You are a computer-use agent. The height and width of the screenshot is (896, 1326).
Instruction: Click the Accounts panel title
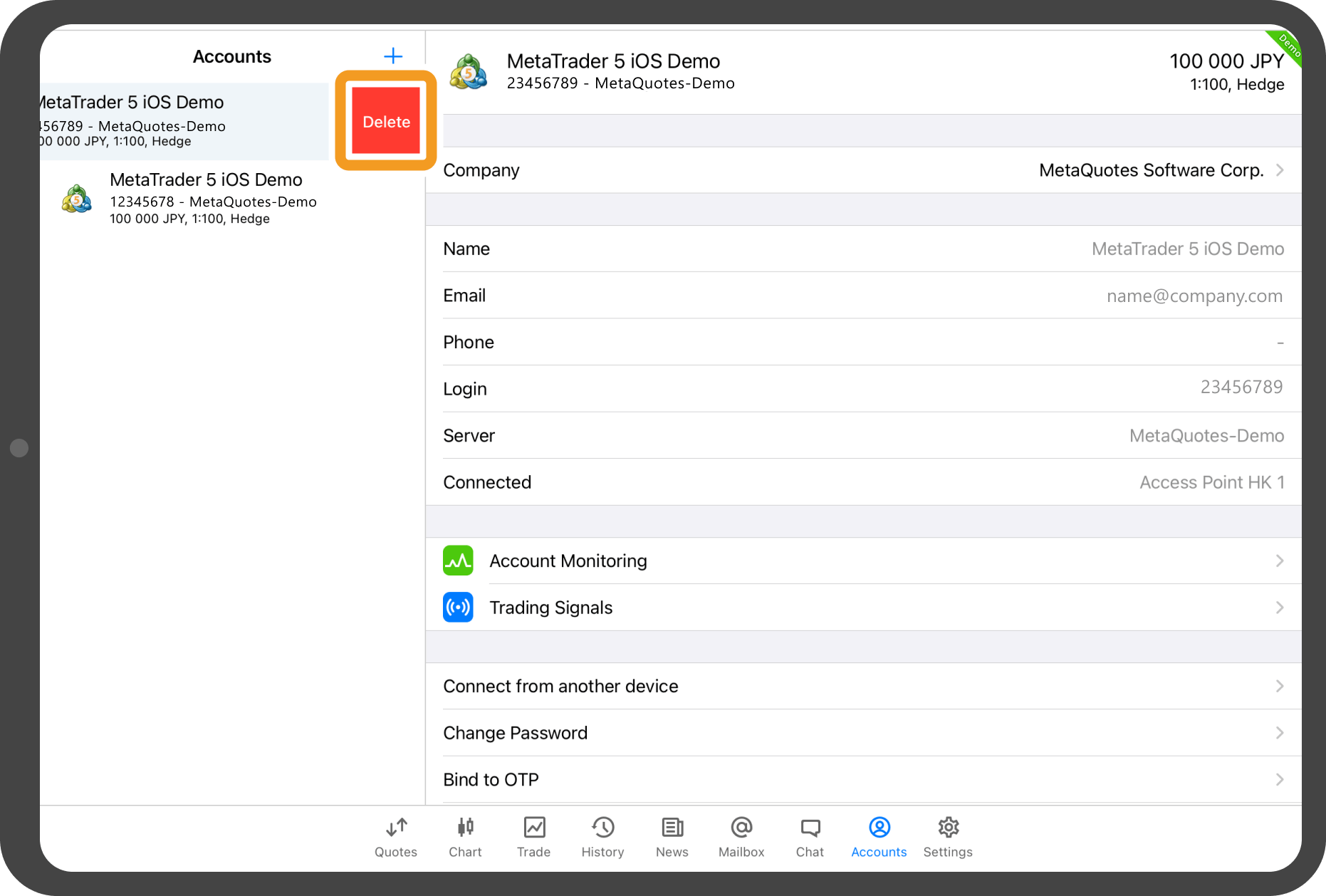232,56
